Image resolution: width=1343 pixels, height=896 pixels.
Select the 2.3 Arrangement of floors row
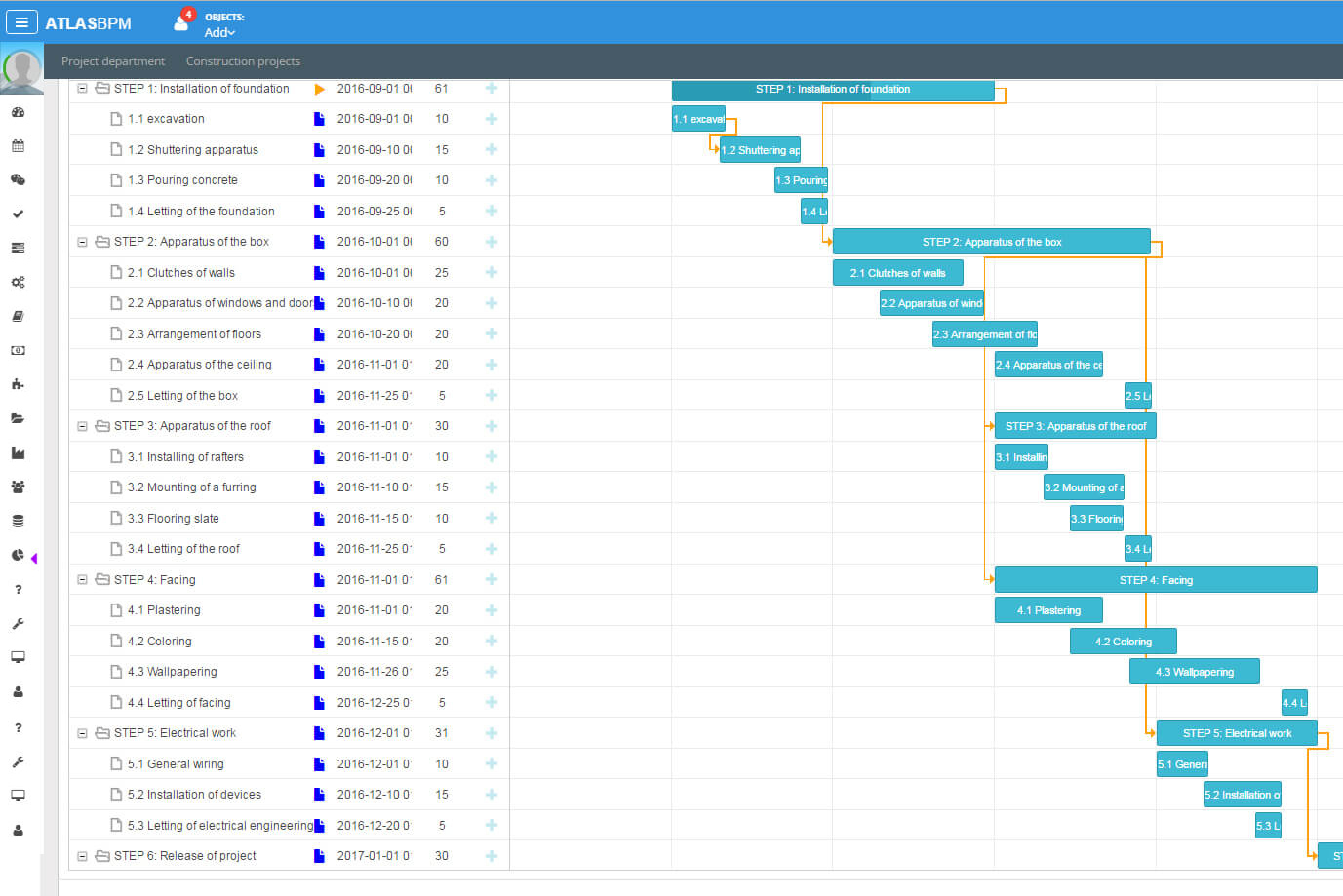(x=289, y=334)
